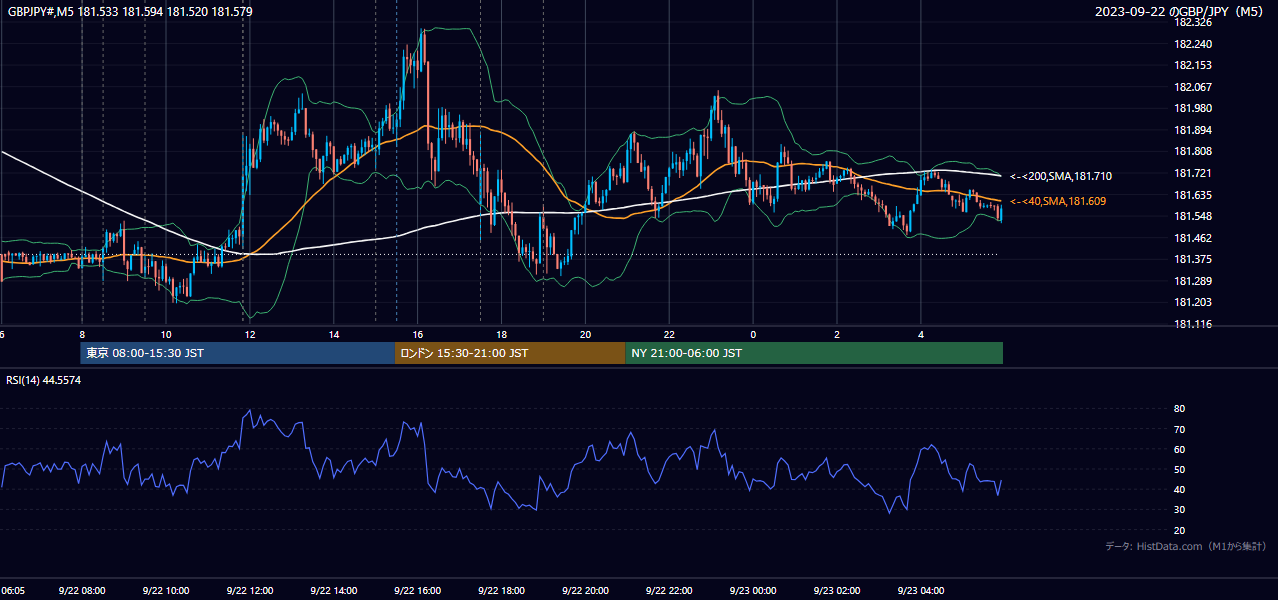1278x600 pixels.
Task: Click RSI scale value 40
Action: [1179, 489]
